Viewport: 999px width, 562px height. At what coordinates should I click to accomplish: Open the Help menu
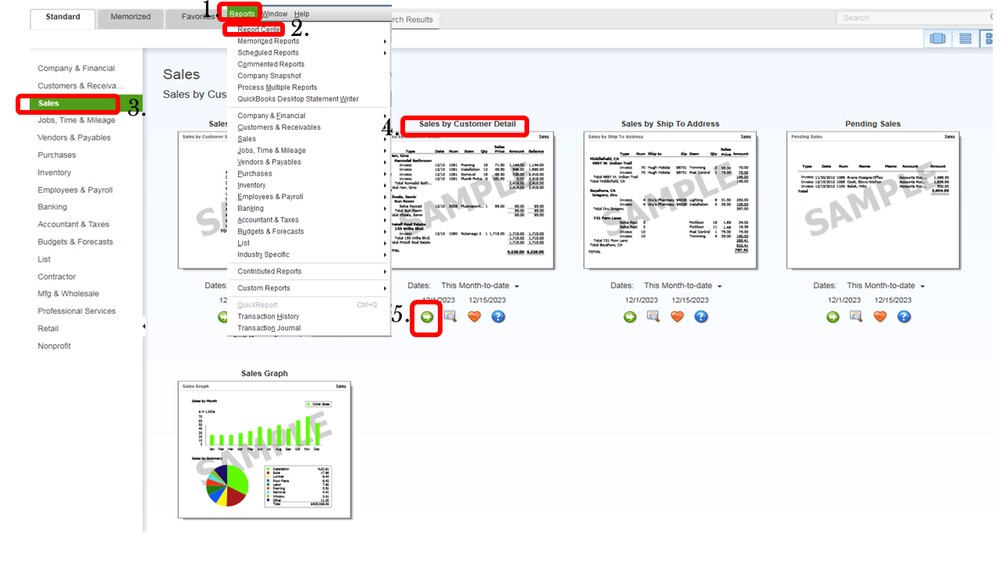pos(301,13)
